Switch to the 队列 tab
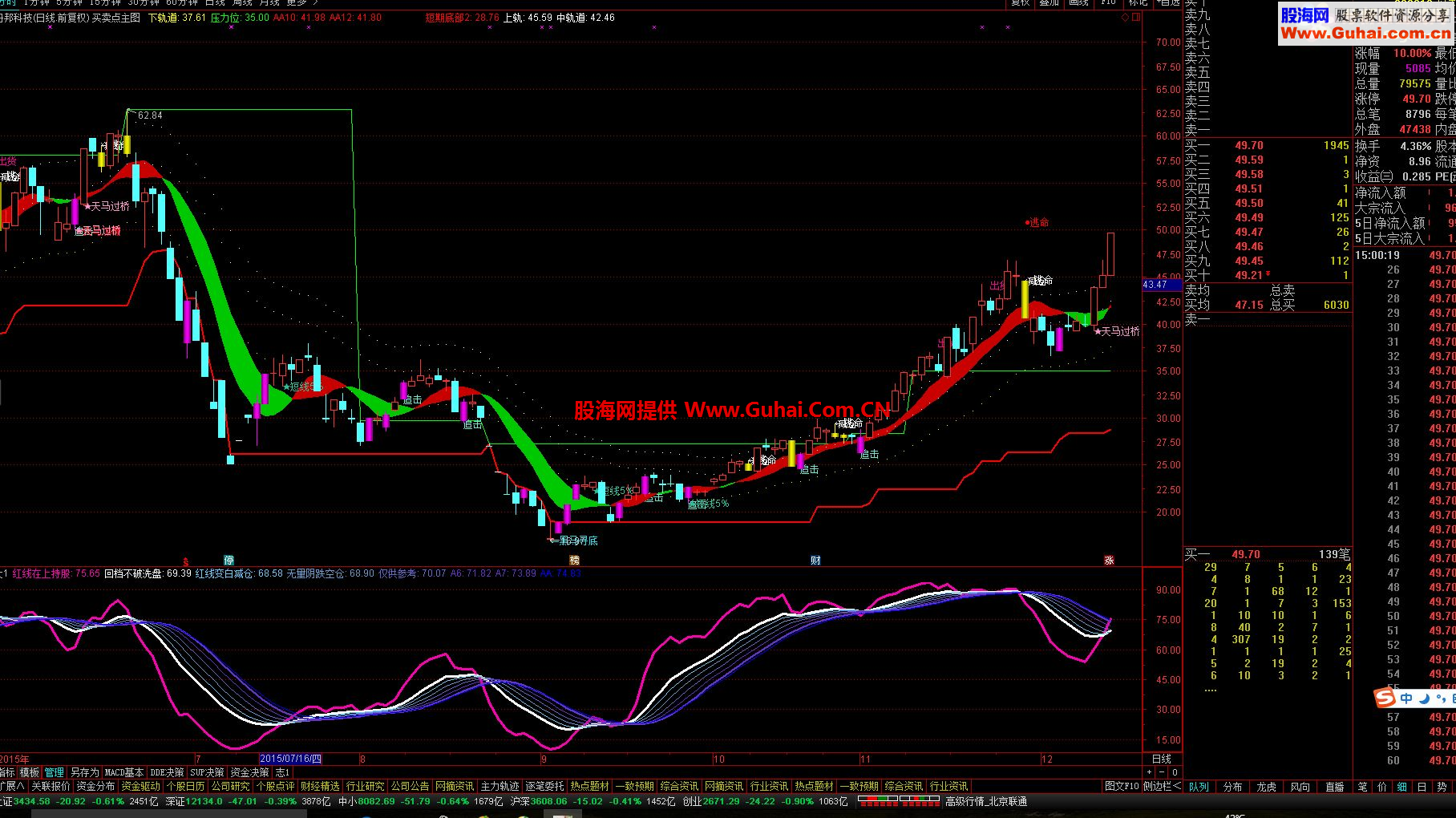This screenshot has width=1456, height=818. [1199, 787]
